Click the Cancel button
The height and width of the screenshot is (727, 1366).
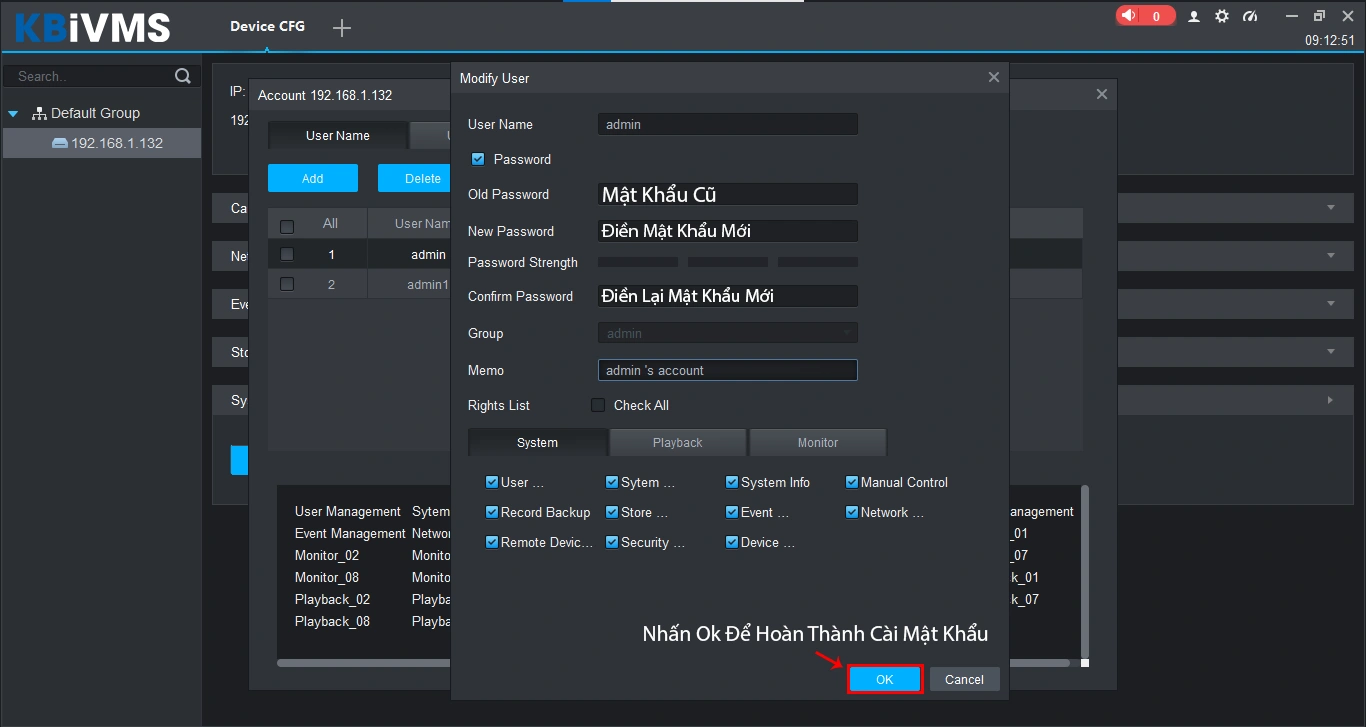(964, 679)
